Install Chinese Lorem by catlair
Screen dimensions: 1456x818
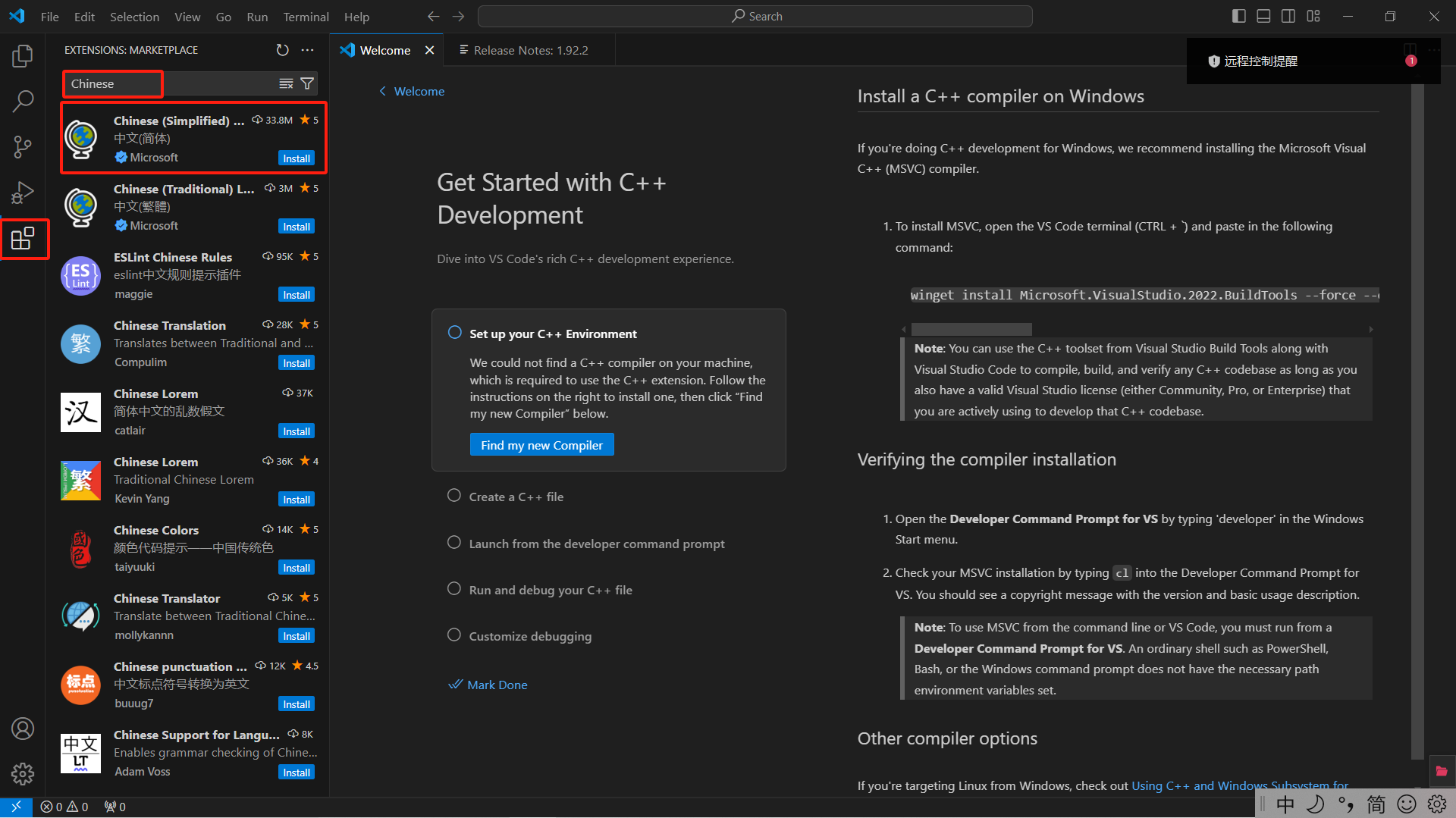(x=297, y=431)
